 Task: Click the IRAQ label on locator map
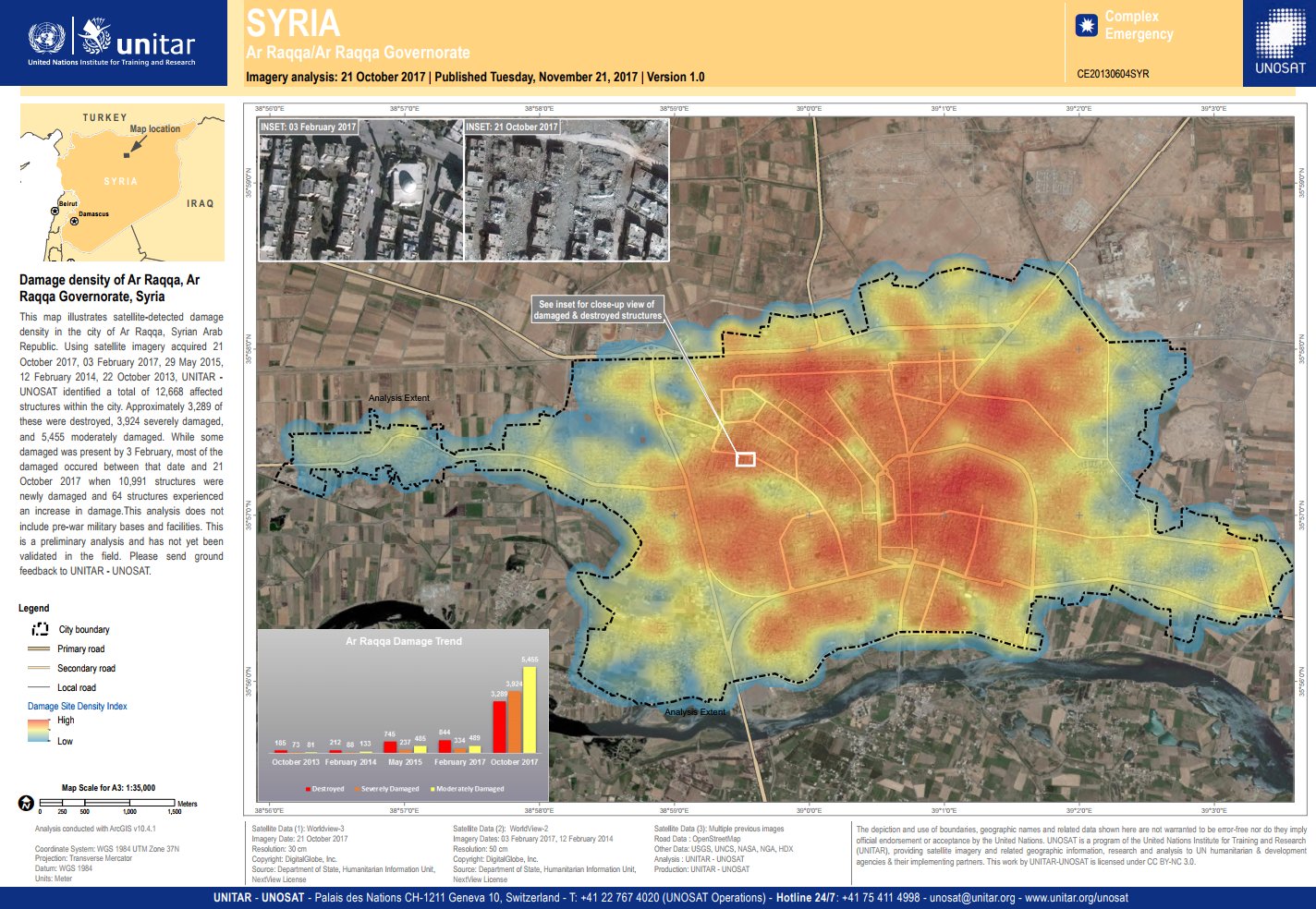click(201, 203)
